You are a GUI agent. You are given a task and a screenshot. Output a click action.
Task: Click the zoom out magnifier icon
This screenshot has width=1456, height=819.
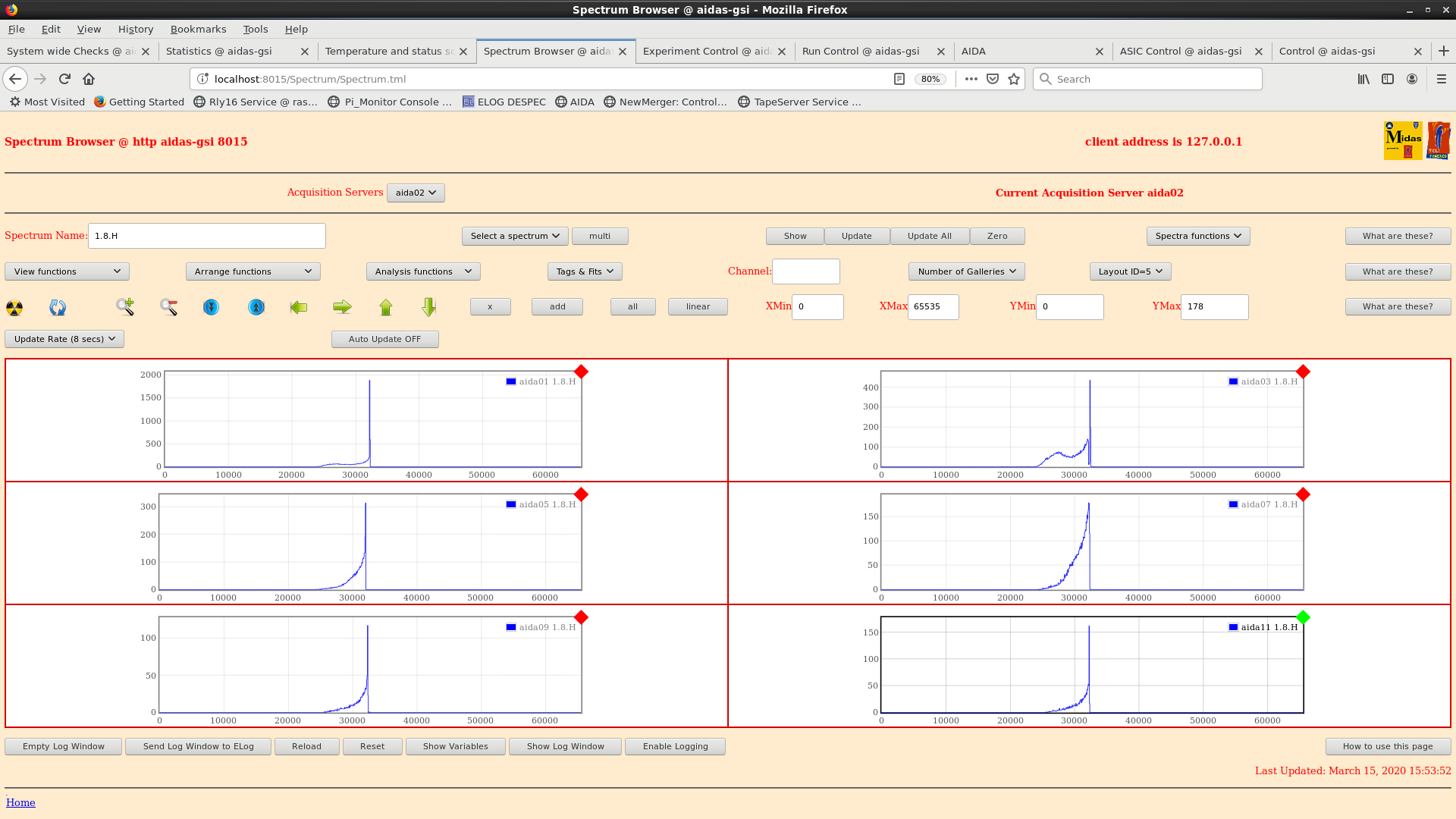168,307
